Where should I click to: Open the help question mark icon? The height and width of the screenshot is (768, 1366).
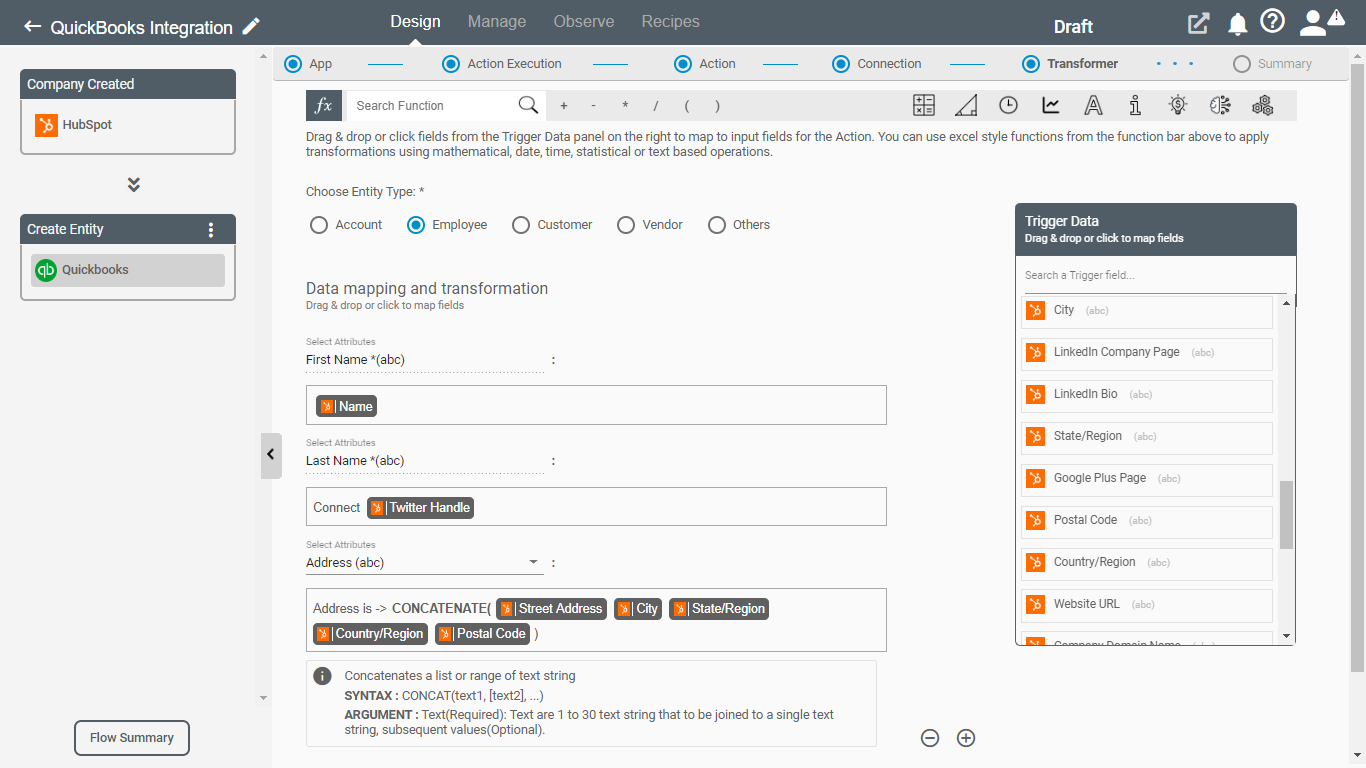click(x=1272, y=22)
